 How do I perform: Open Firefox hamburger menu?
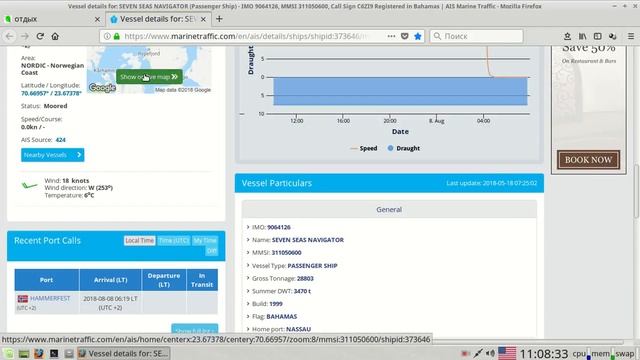tap(631, 36)
